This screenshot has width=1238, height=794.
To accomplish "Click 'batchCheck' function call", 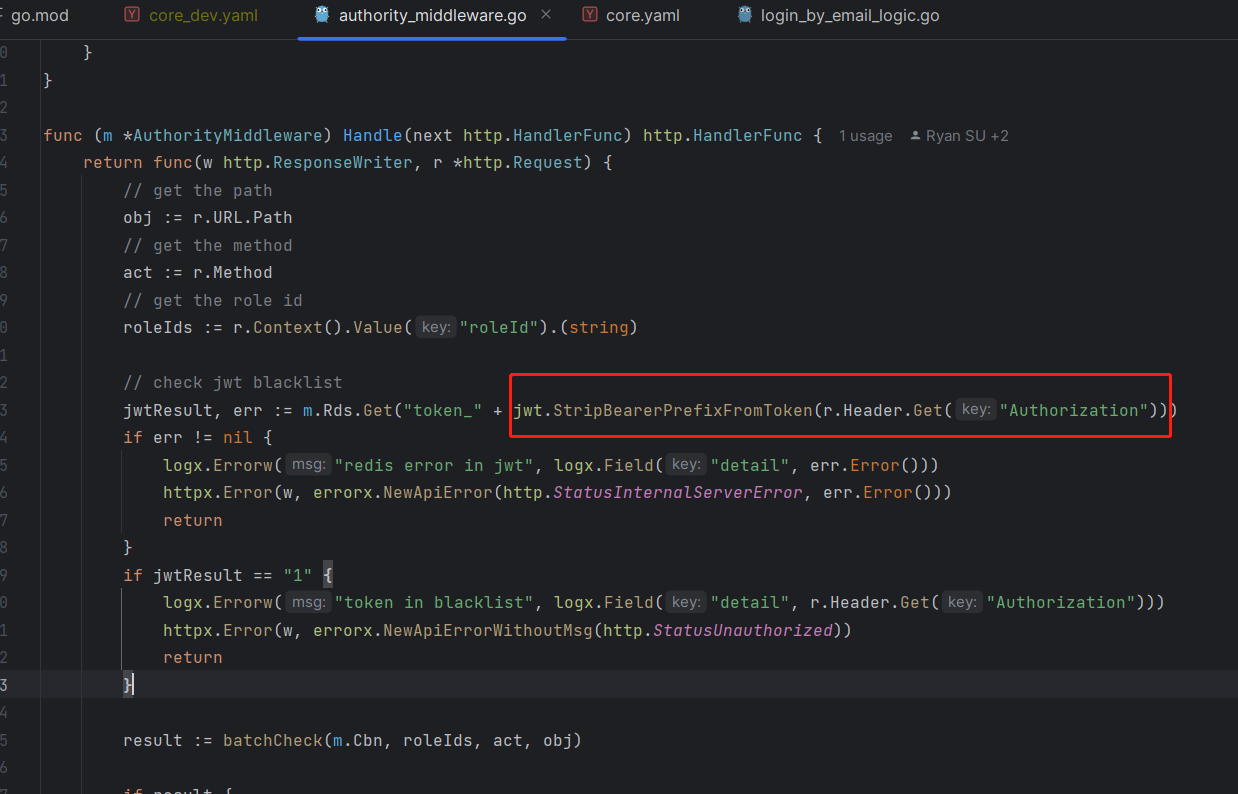I will (x=273, y=740).
